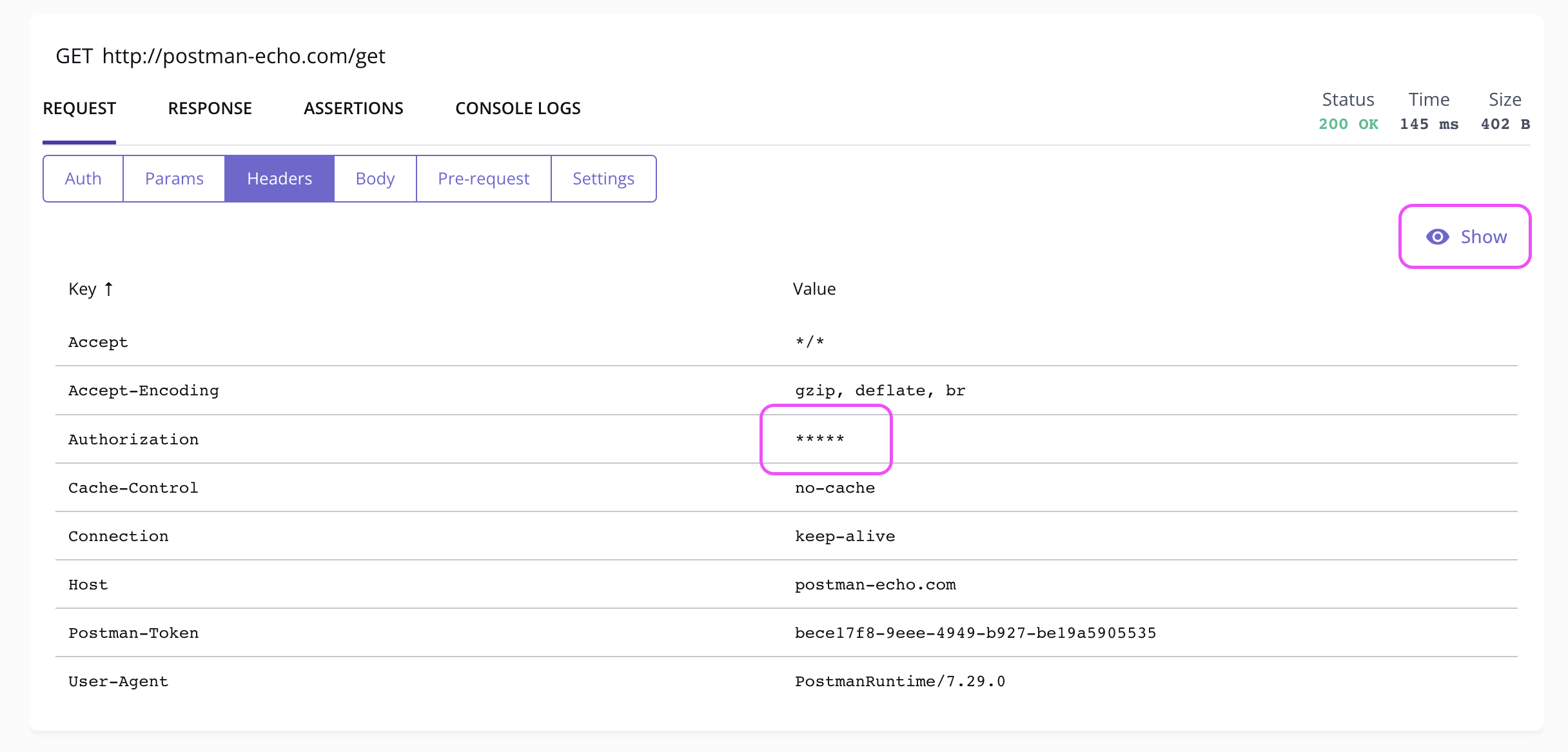This screenshot has height=752, width=1568.
Task: Click the eye icon beside Show
Action: point(1437,237)
